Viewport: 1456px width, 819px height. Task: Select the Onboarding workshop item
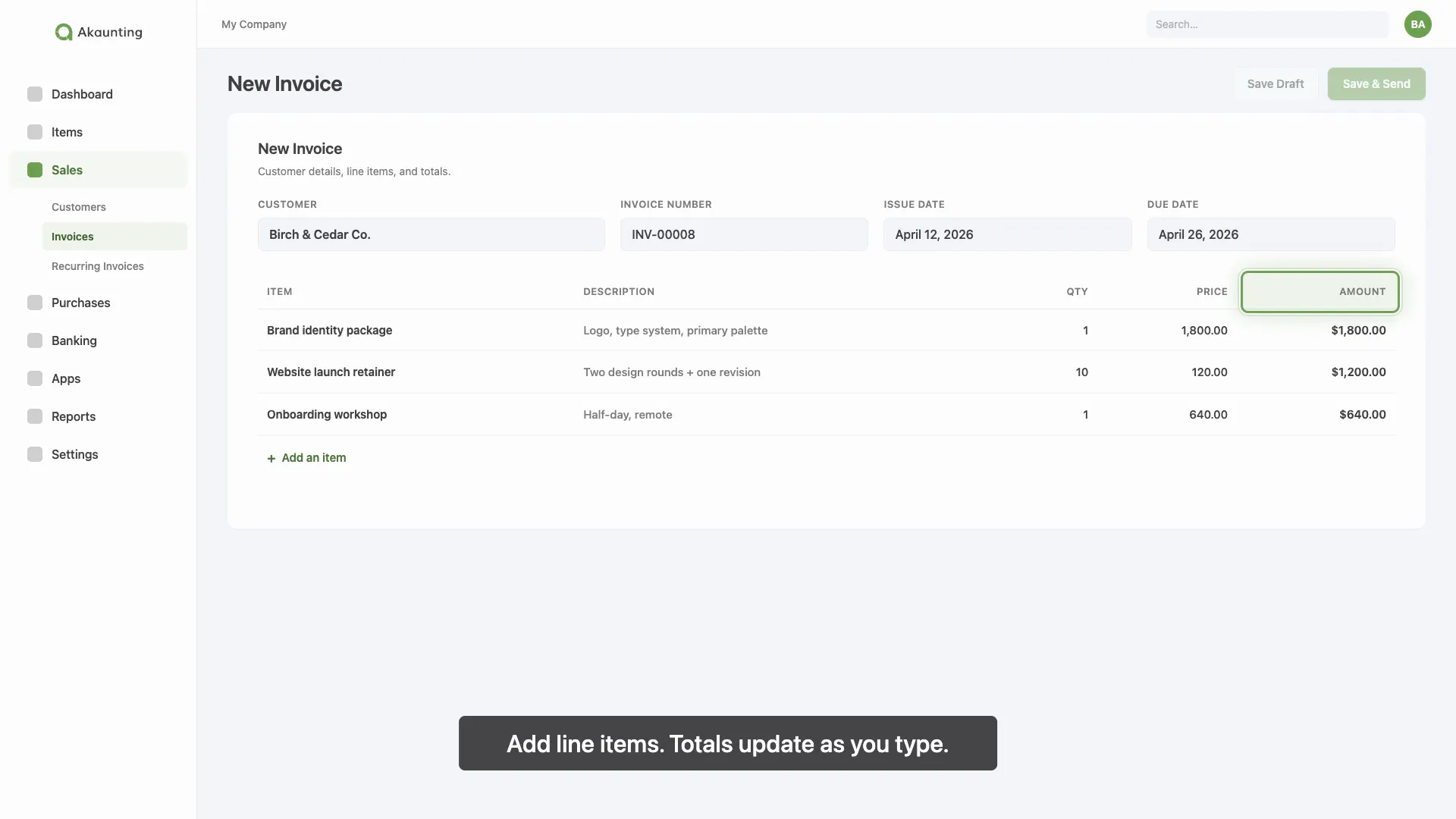[327, 414]
